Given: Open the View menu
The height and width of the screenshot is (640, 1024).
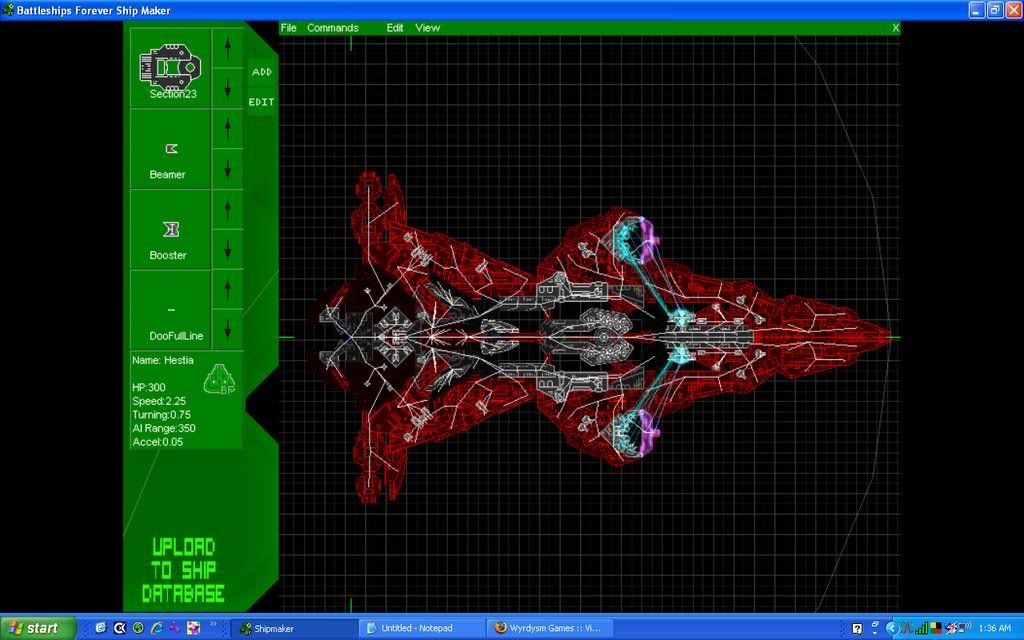Looking at the screenshot, I should click(x=427, y=28).
